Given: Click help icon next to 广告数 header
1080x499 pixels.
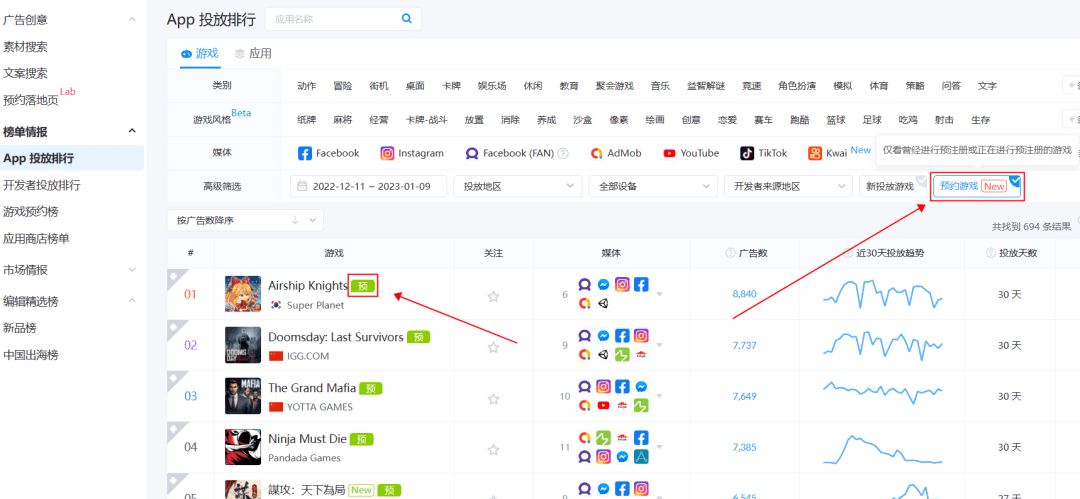Looking at the screenshot, I should click(730, 254).
